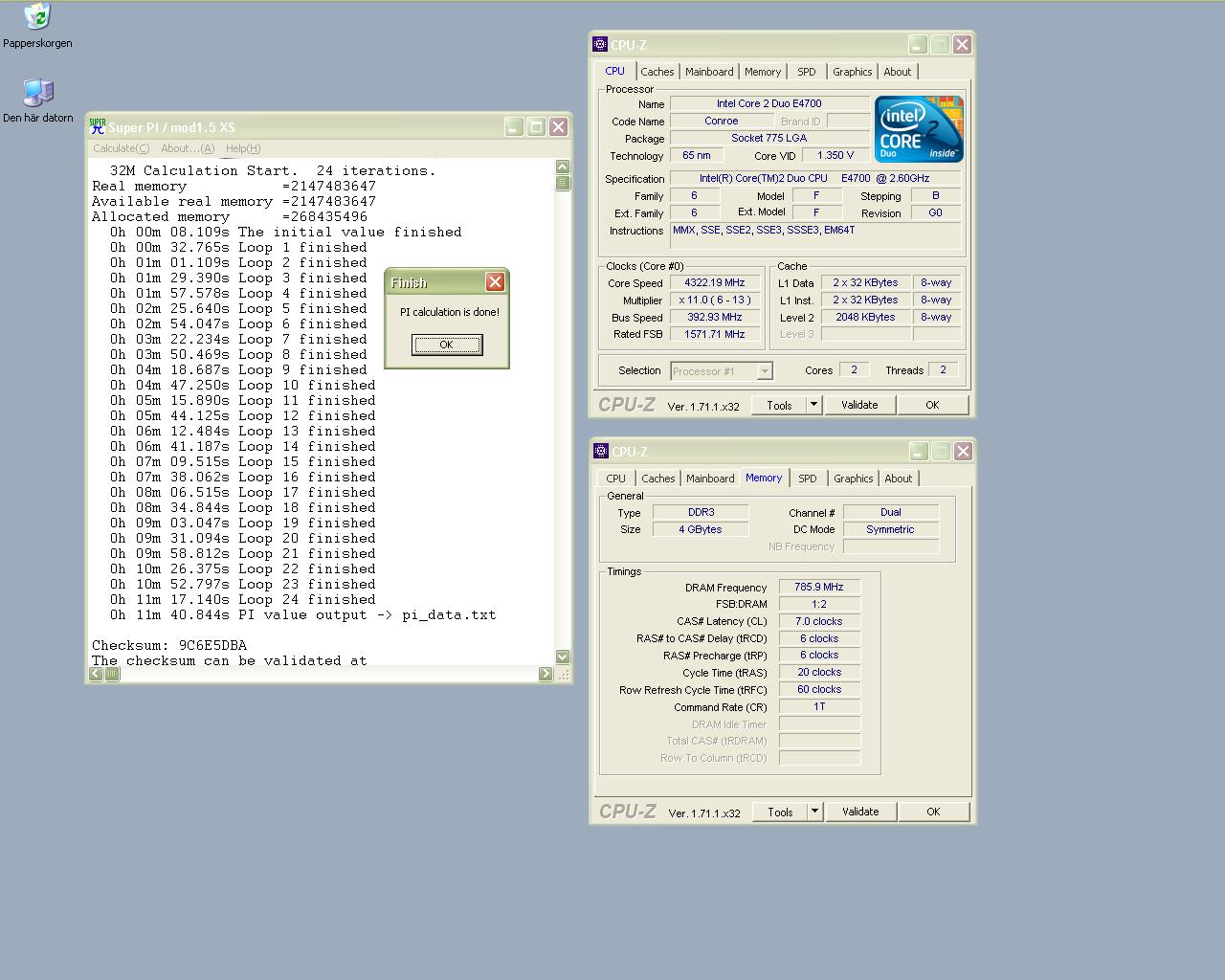
Task: Expand Tools dropdown arrow in bottom CPU-Z
Action: pos(815,812)
